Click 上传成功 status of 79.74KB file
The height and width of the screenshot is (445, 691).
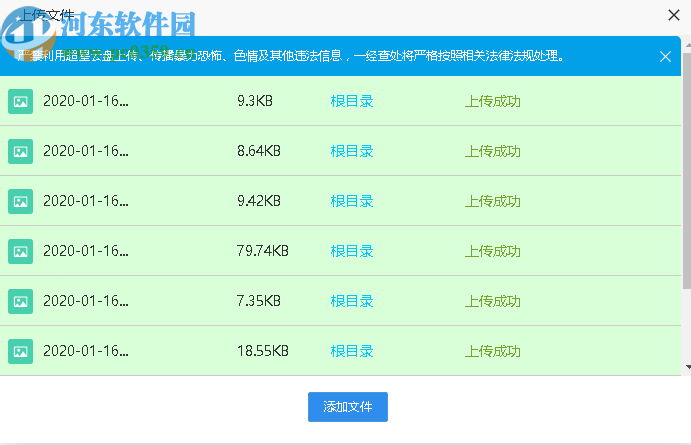coord(493,251)
